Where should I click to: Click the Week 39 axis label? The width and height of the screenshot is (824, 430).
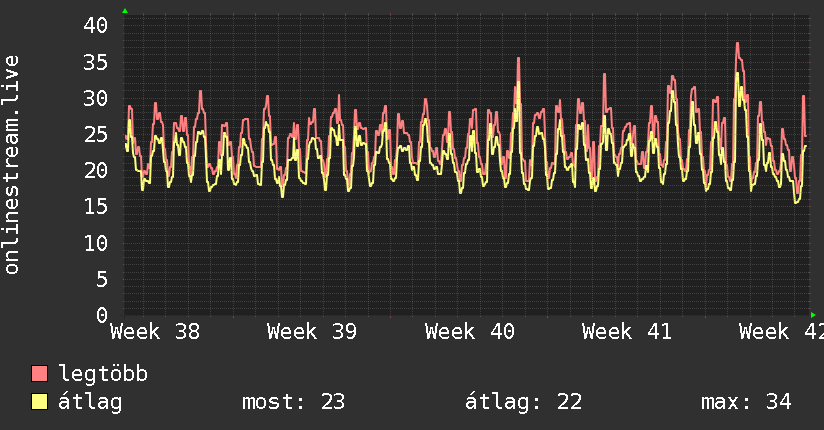pyautogui.click(x=312, y=332)
